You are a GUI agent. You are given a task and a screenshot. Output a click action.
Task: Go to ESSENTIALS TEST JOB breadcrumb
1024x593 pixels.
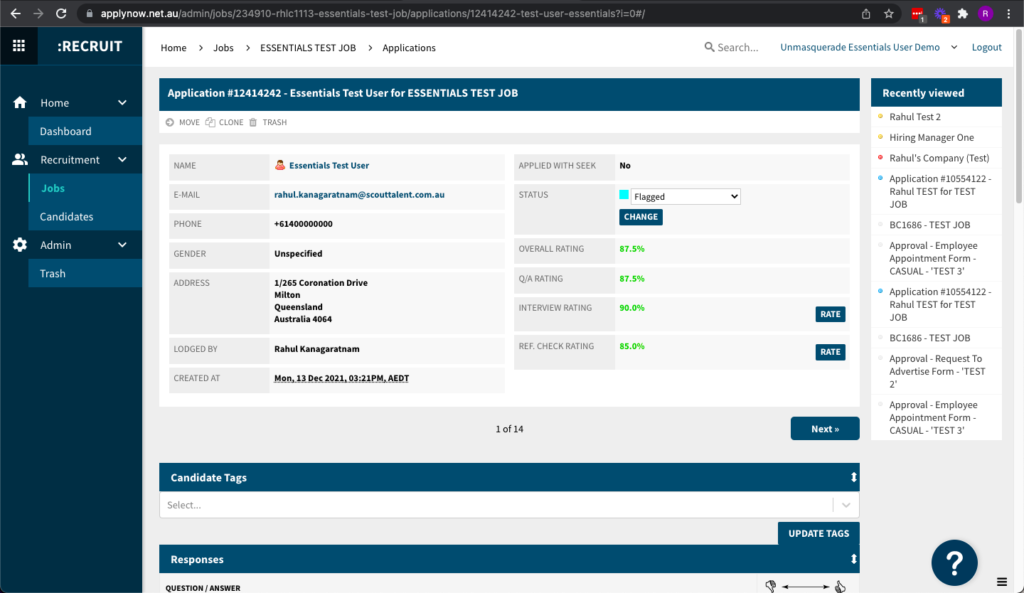click(308, 48)
